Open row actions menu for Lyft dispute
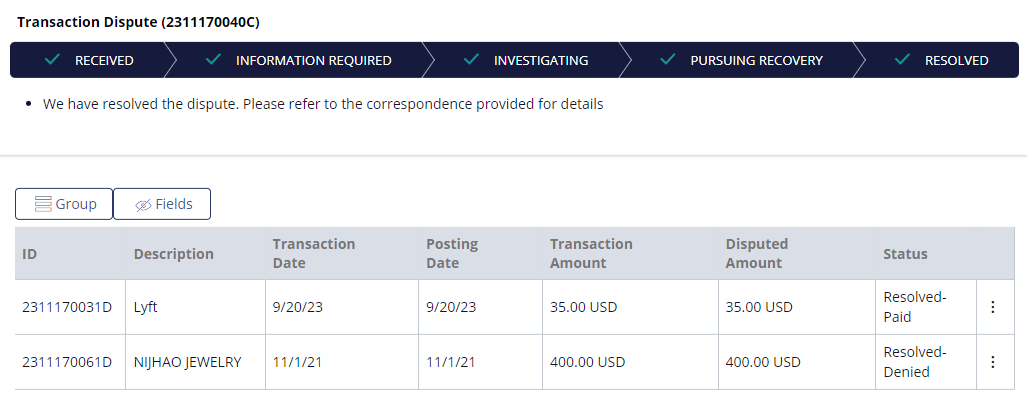Screen dimensions: 1027x405 (x=992, y=307)
